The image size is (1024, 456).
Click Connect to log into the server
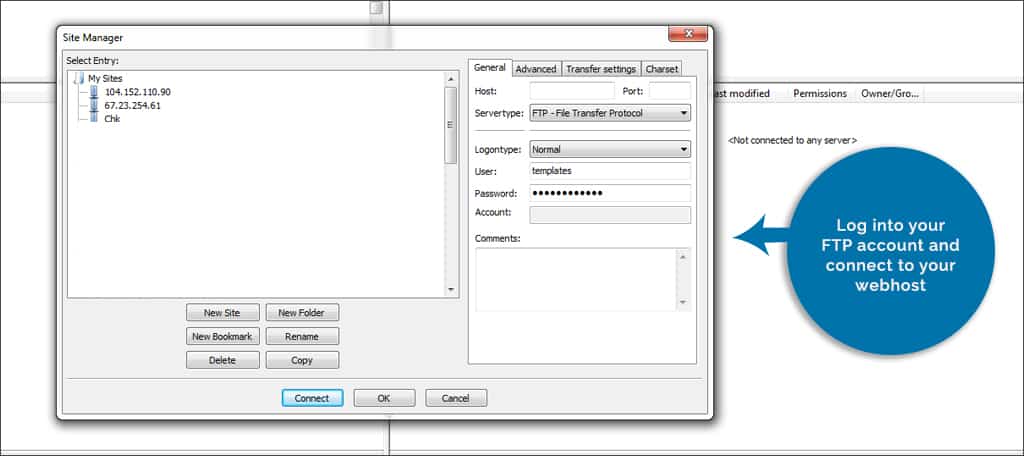pos(312,398)
